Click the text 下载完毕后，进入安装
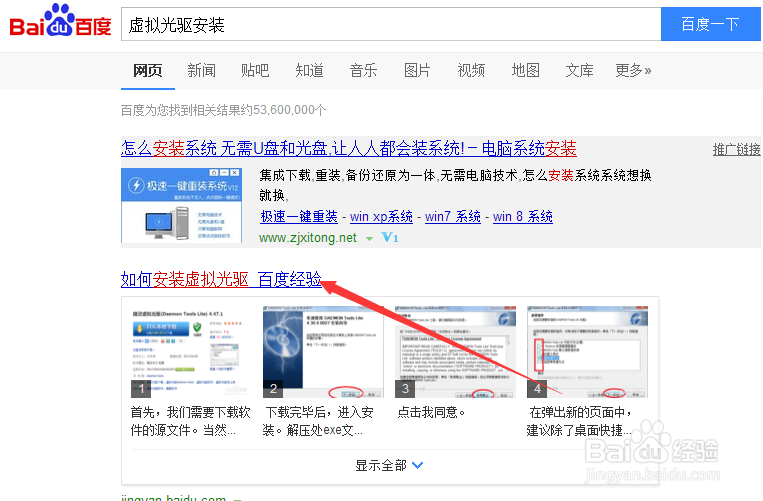This screenshot has width=763, height=501. coord(318,421)
